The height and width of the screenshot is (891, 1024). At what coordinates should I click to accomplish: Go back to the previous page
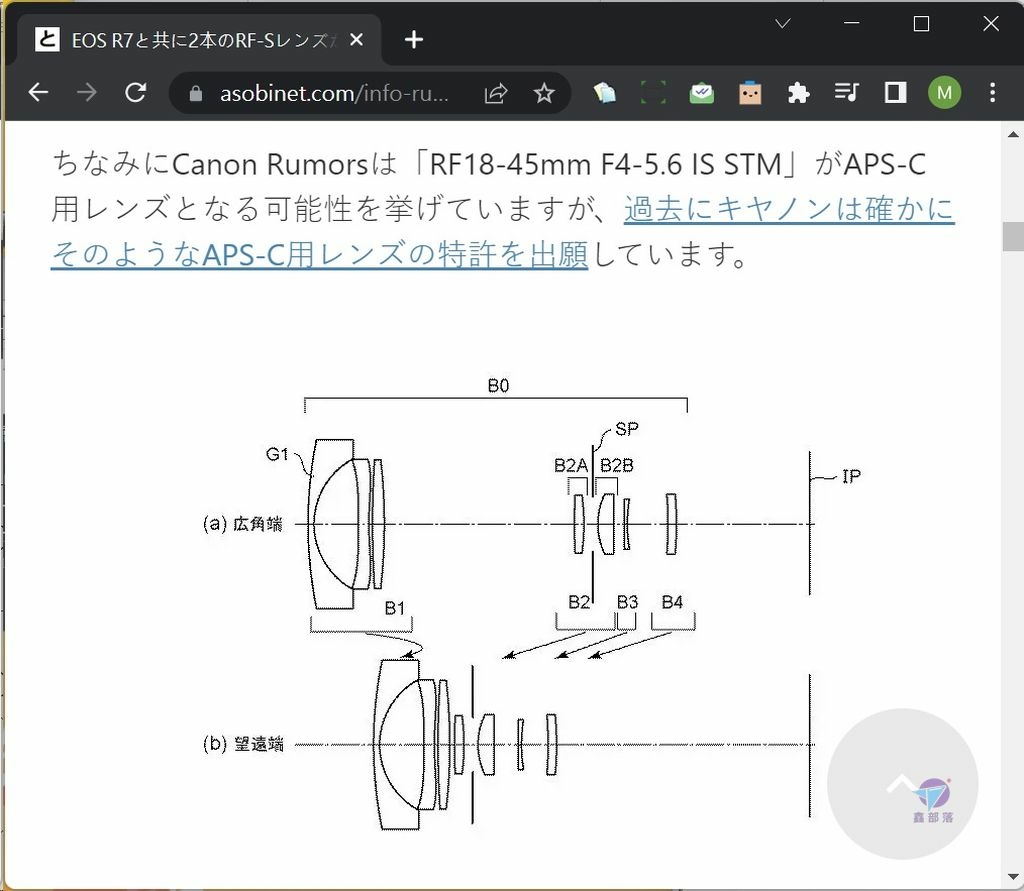pos(38,93)
